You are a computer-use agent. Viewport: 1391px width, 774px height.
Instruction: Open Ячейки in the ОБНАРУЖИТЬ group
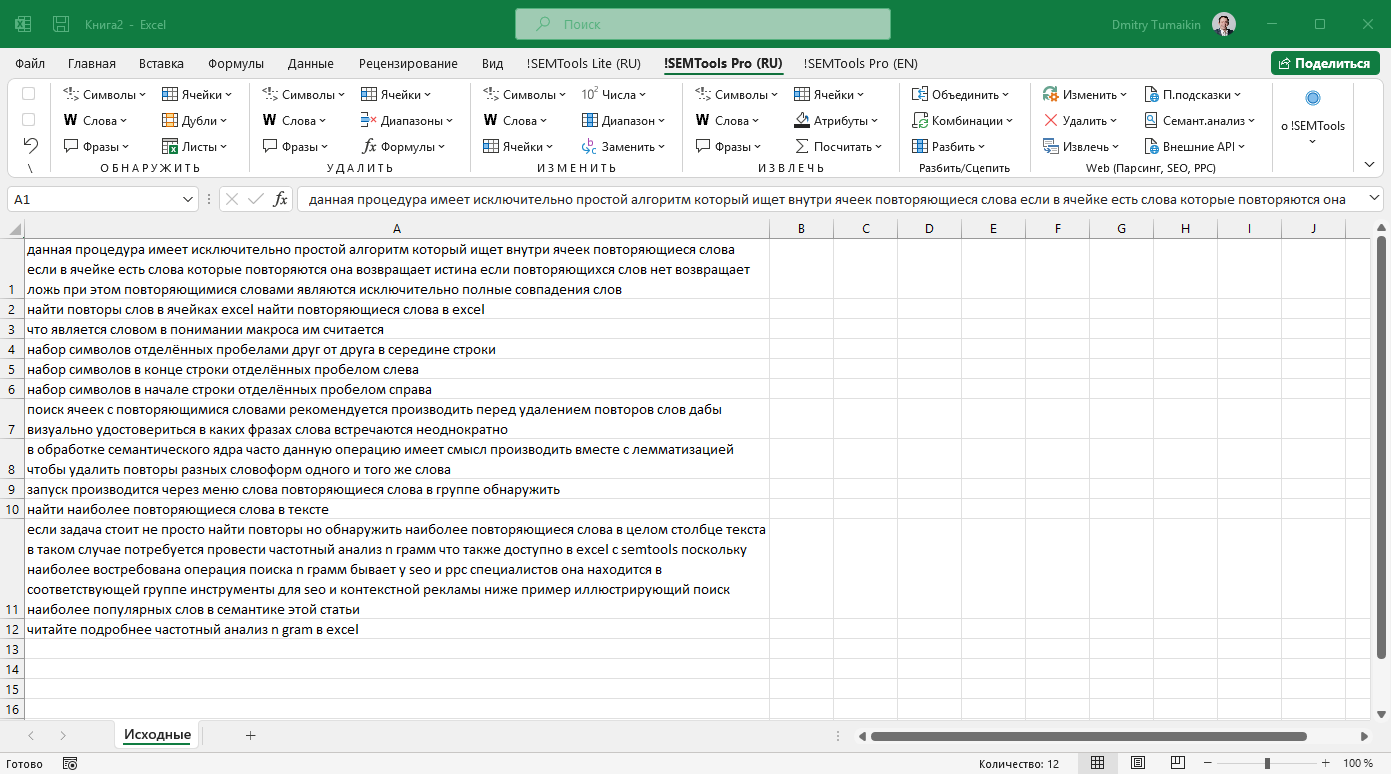(x=196, y=95)
